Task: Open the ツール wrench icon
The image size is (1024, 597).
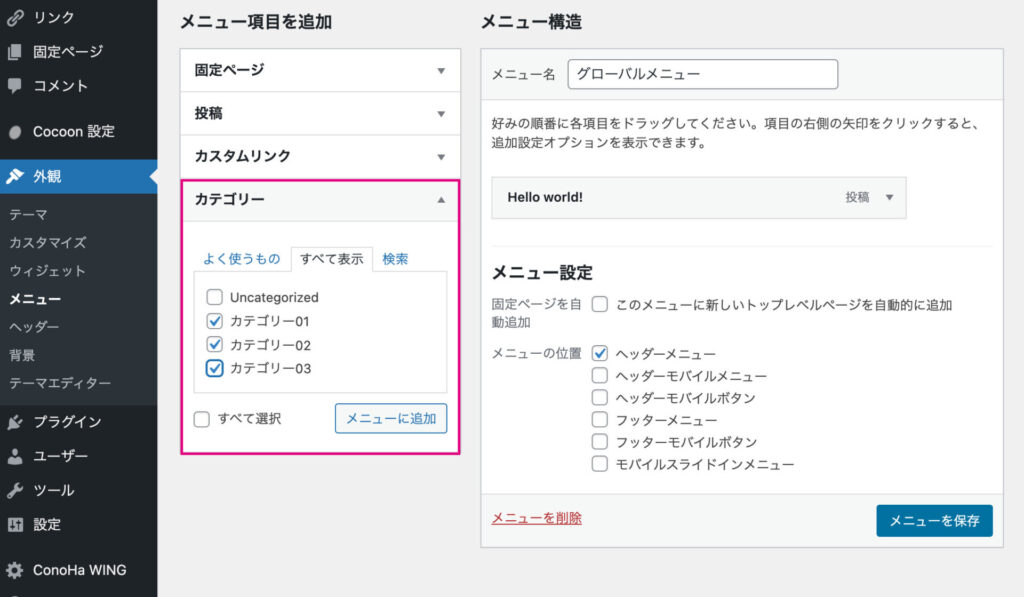Action: [x=15, y=490]
